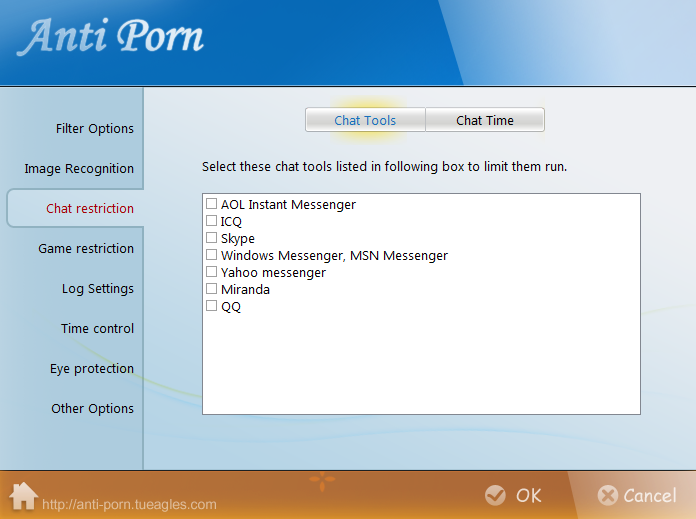Click the ICQ list label
Viewport: 696px width, 519px height.
tap(231, 222)
